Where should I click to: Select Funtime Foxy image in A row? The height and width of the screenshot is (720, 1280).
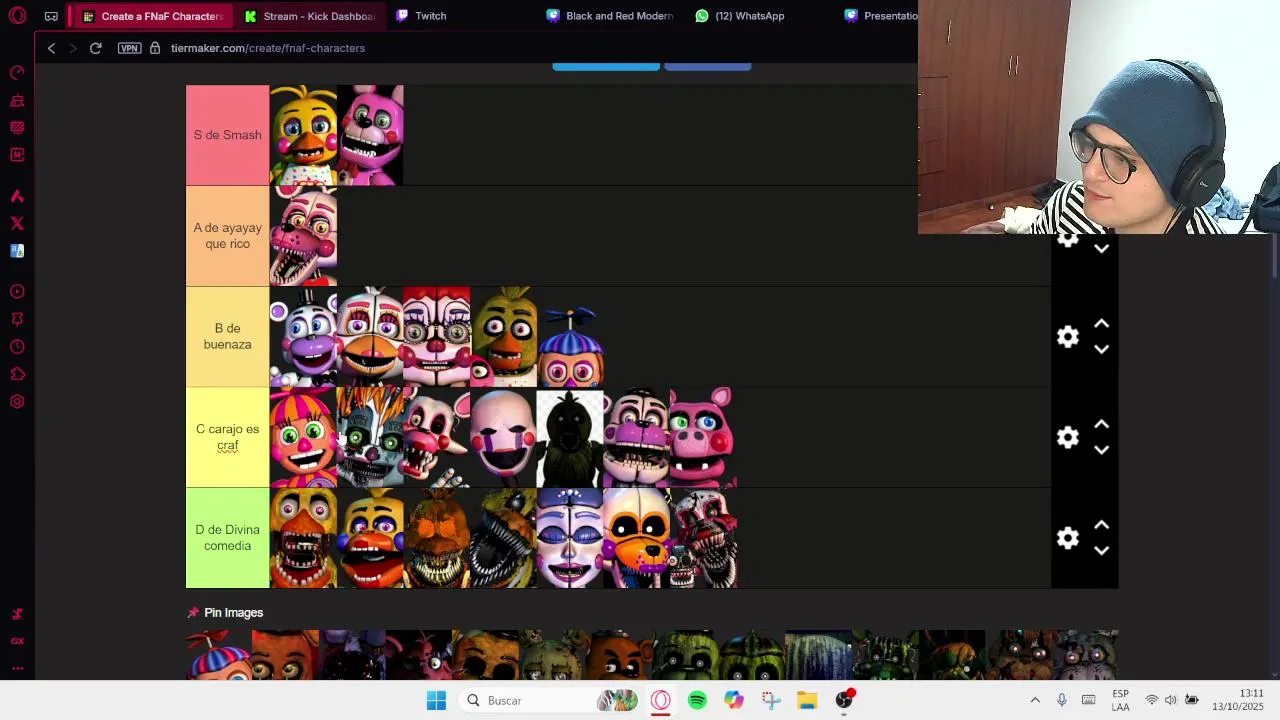tap(303, 236)
